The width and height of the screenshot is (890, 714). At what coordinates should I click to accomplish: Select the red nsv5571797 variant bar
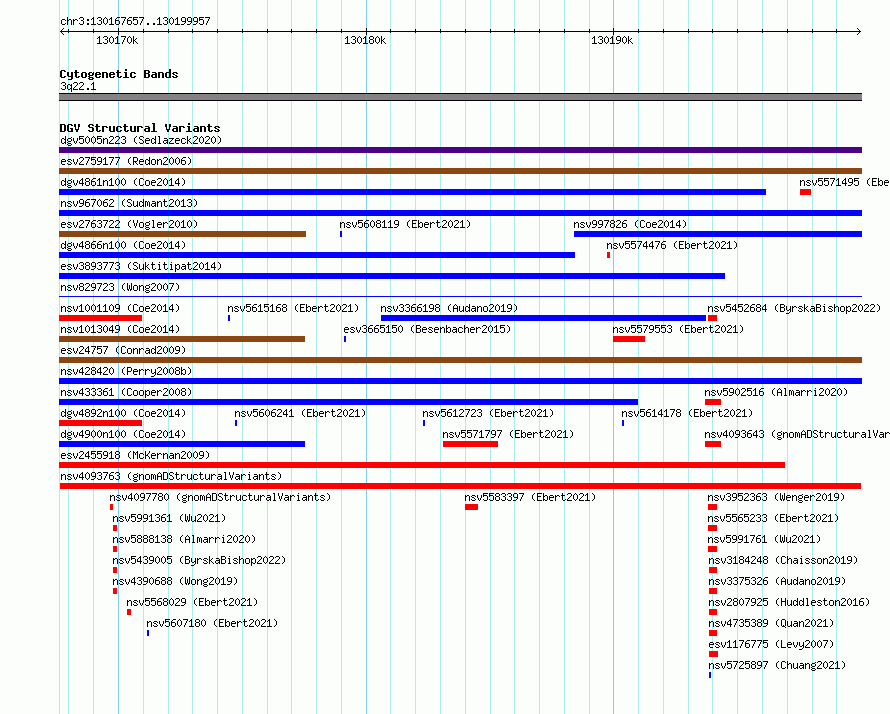point(470,444)
